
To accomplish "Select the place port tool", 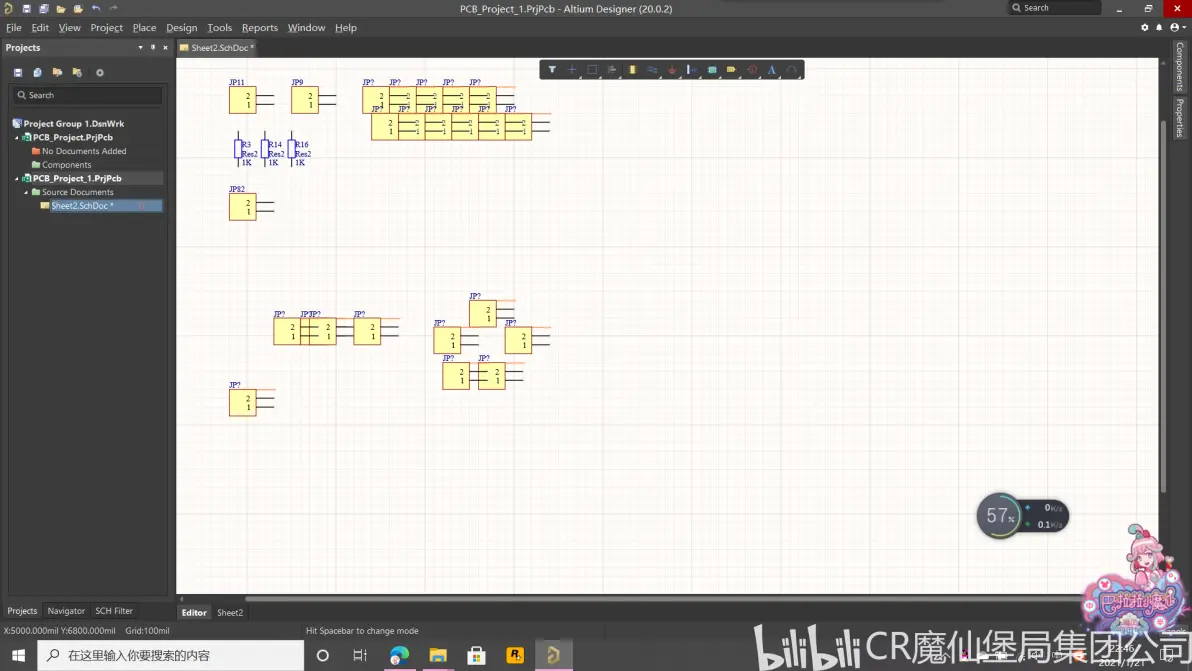I will pos(731,70).
